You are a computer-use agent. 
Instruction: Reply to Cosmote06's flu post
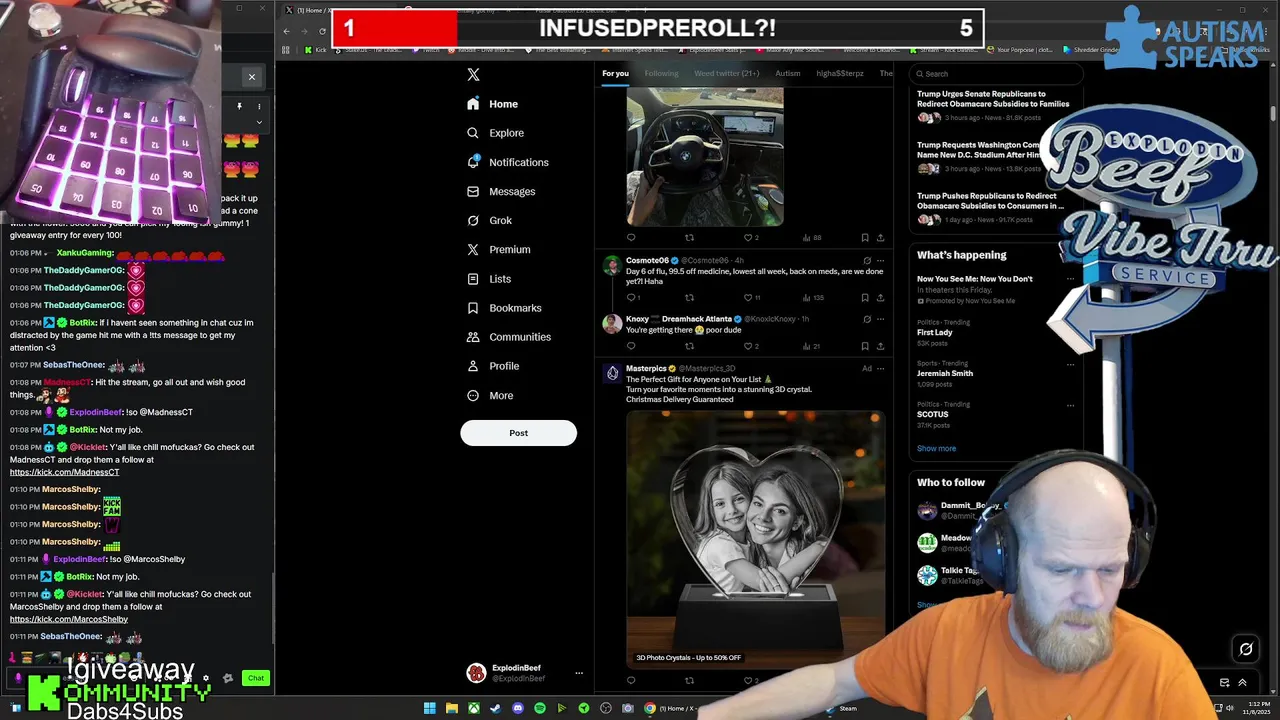(x=631, y=297)
